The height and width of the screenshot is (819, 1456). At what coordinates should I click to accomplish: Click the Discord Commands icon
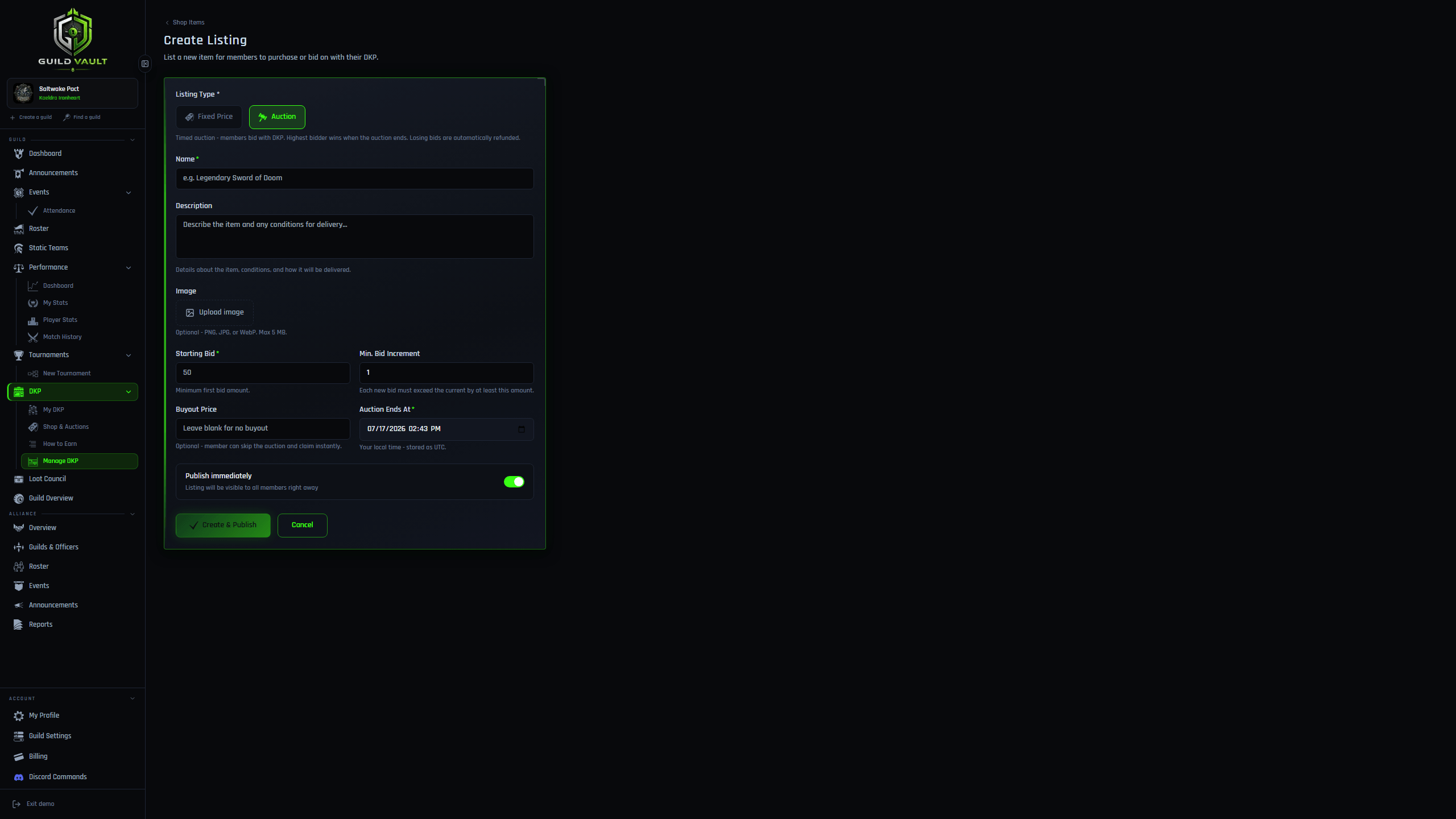pos(19,777)
